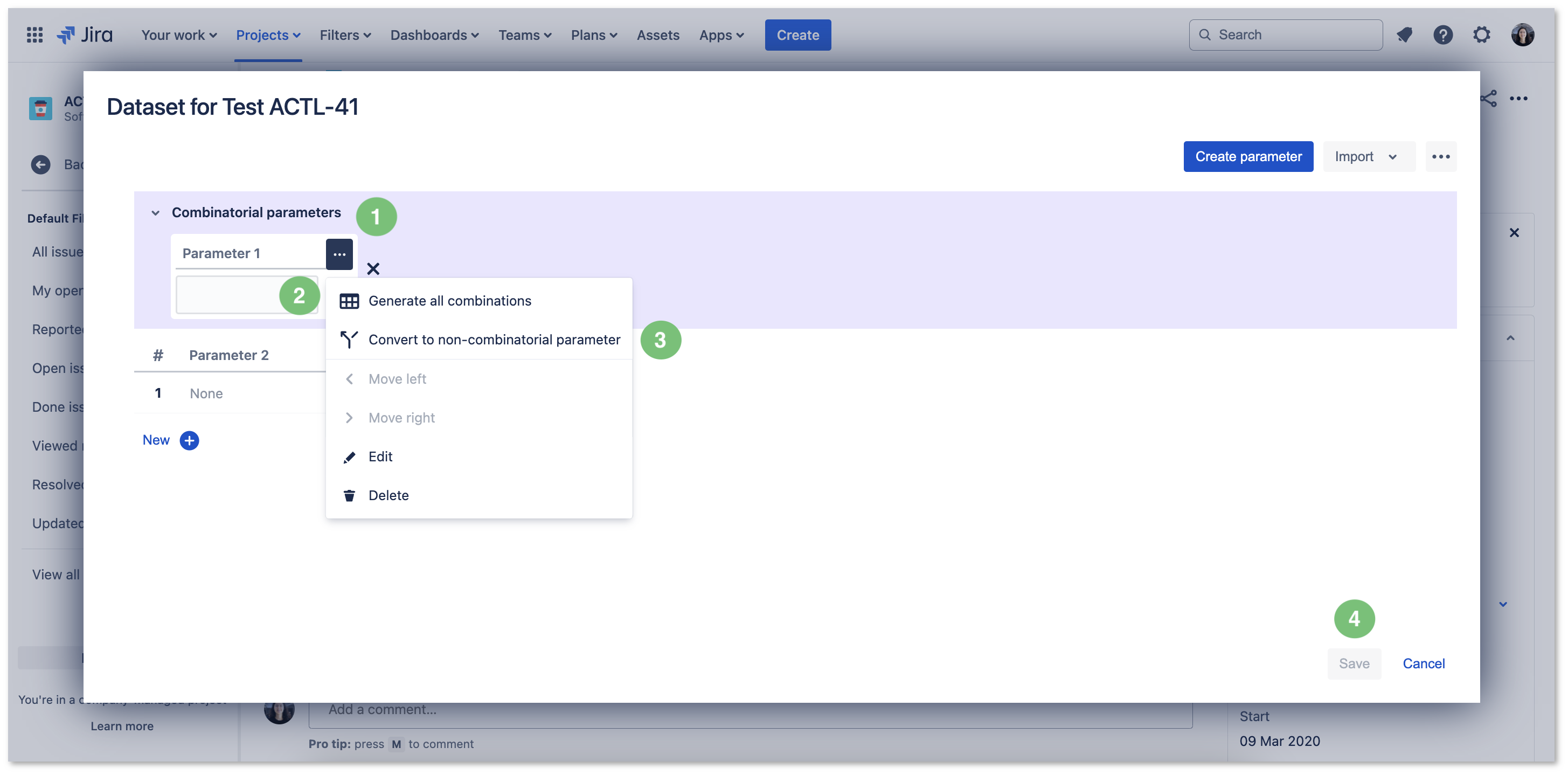Click the Jira logo
The height and width of the screenshot is (775, 1568).
pyautogui.click(x=85, y=34)
